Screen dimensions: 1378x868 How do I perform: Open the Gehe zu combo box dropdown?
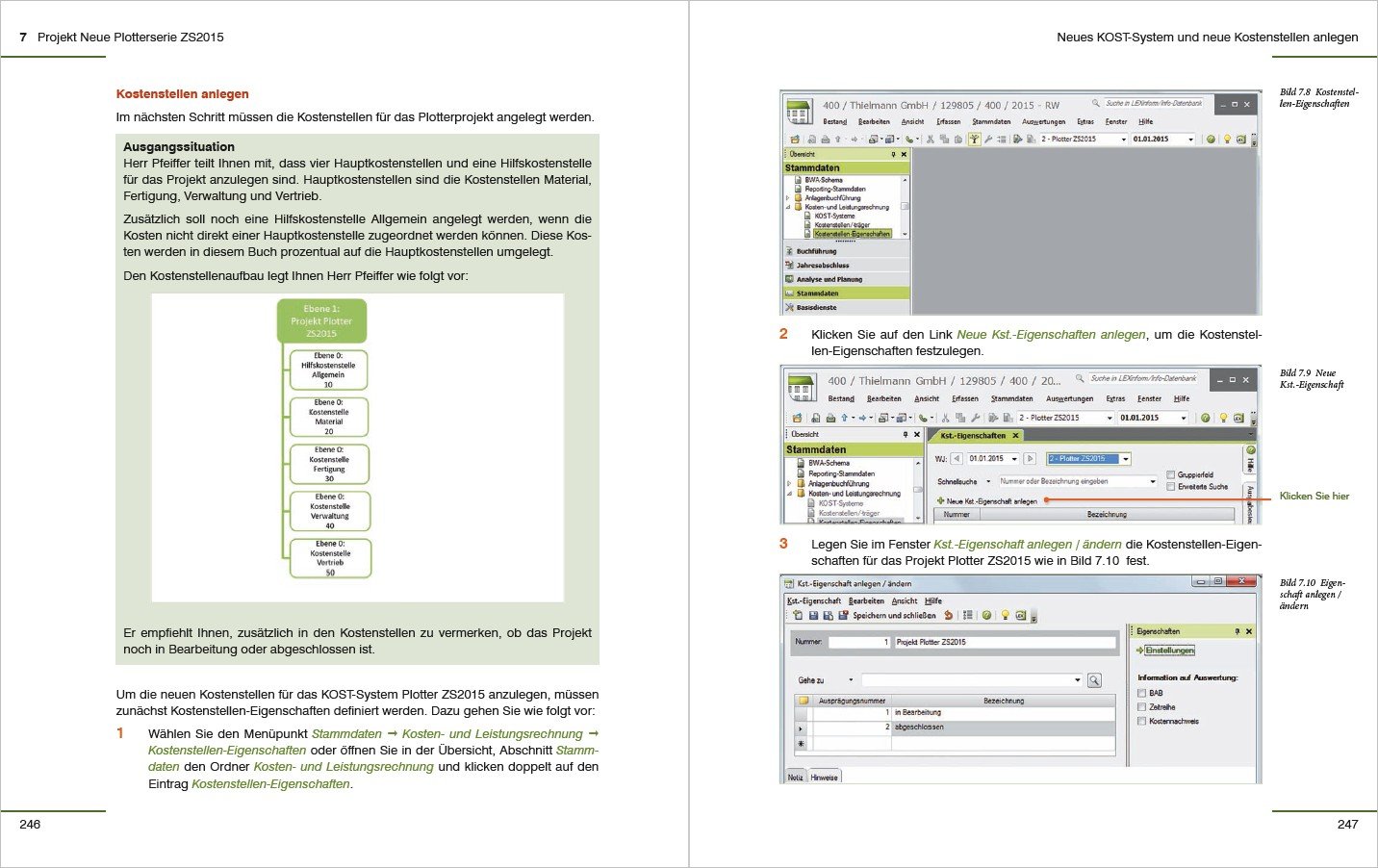tap(1077, 680)
